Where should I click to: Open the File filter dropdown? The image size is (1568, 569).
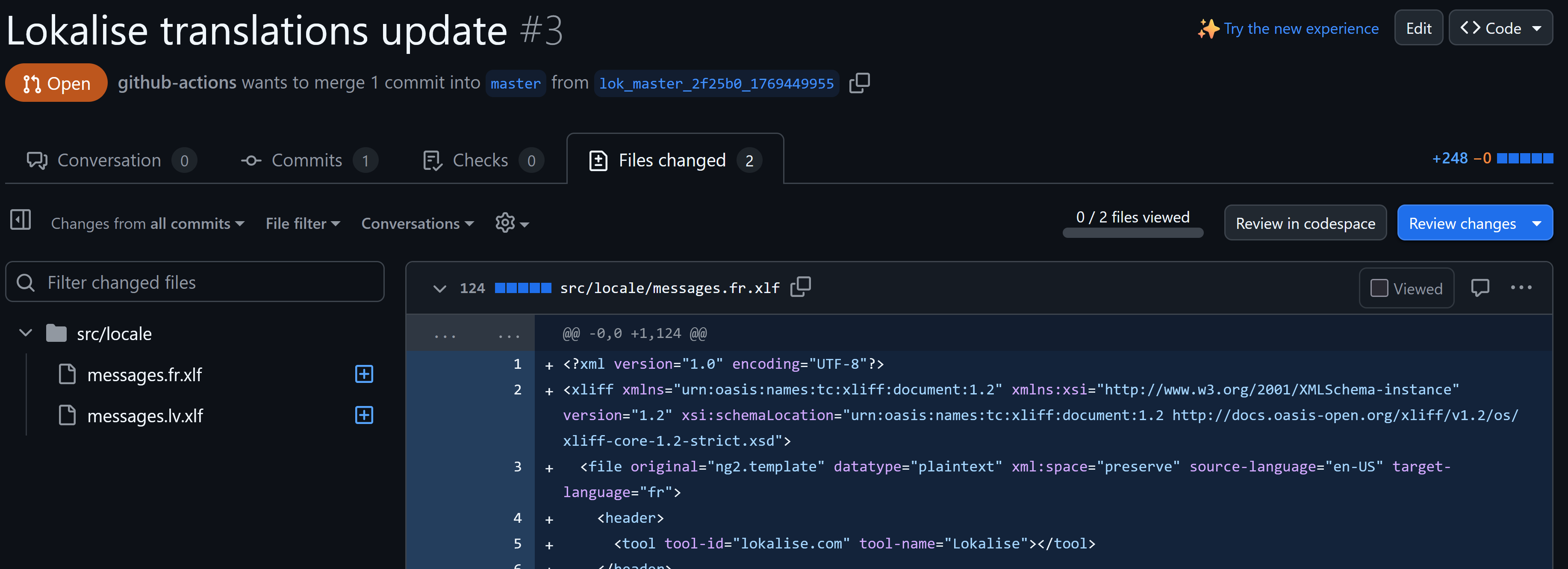pyautogui.click(x=303, y=223)
